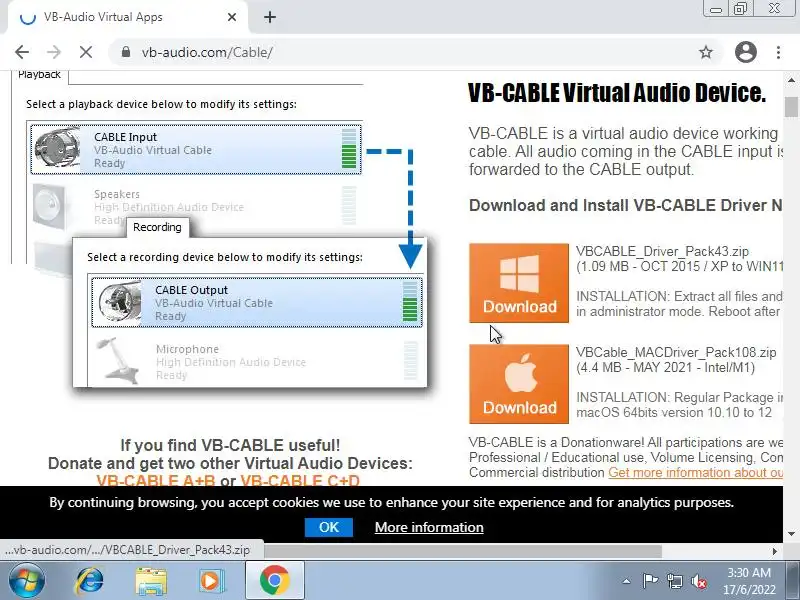Show hidden system tray icons
This screenshot has width=800, height=600.
click(x=627, y=581)
